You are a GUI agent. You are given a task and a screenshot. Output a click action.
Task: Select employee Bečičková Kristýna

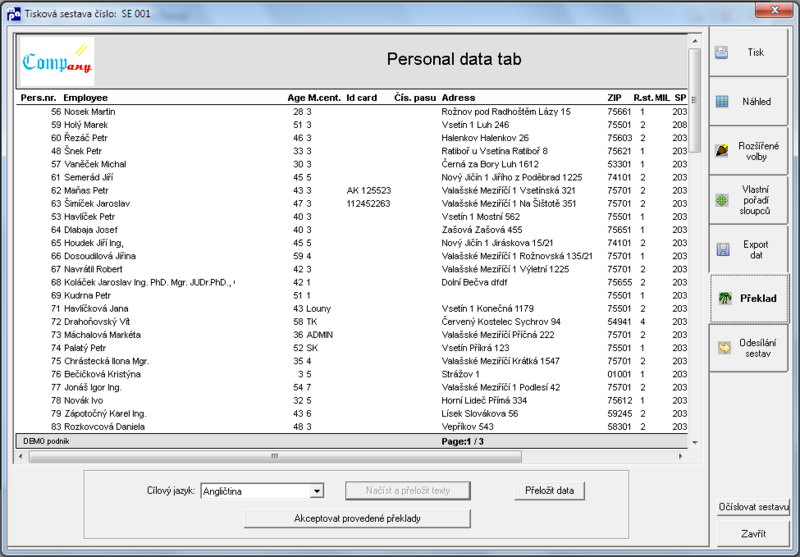(102, 374)
